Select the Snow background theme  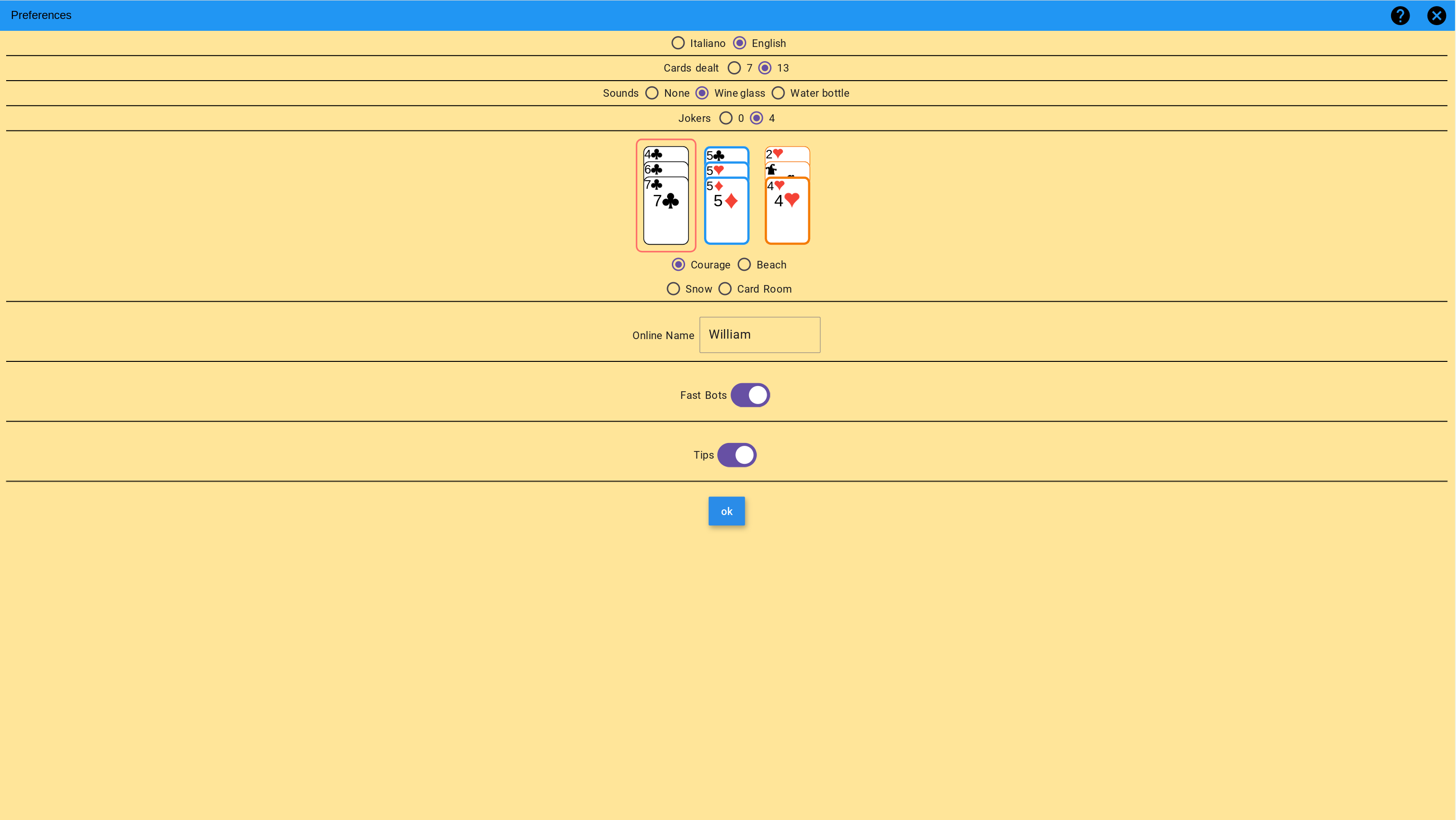pyautogui.click(x=673, y=289)
